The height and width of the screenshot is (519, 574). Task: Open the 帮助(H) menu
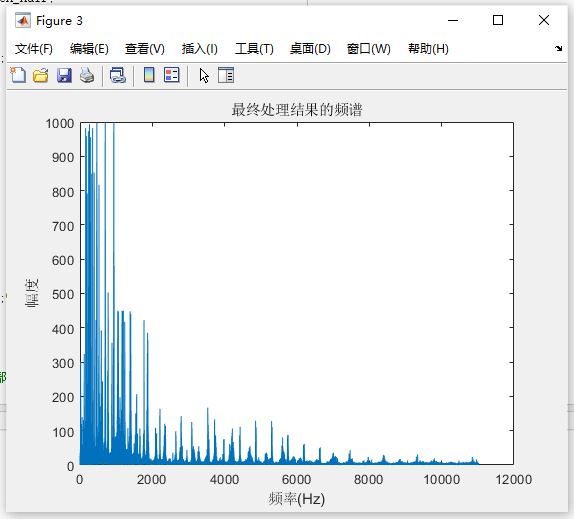click(428, 48)
